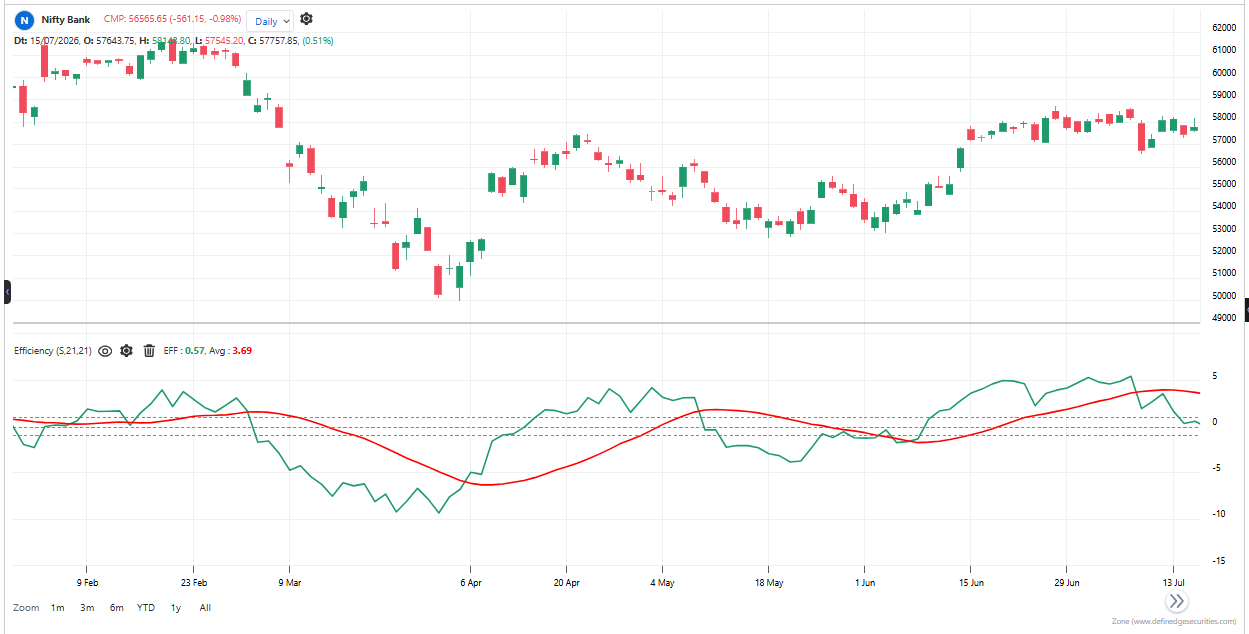Set zoom range to 1y
This screenshot has width=1249, height=634.
tap(176, 608)
